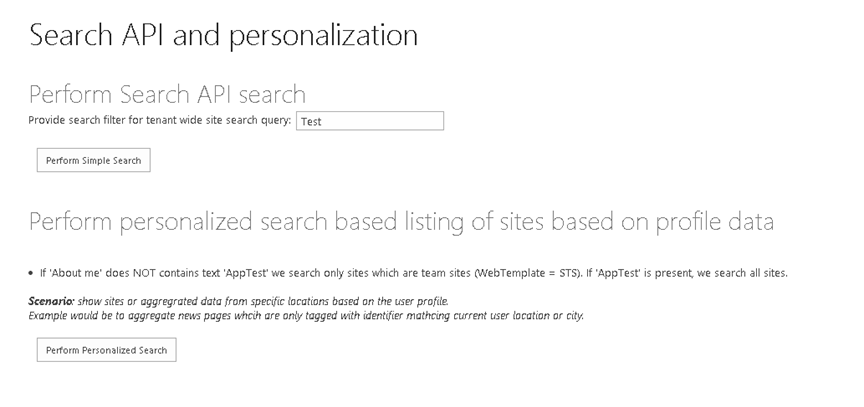
Task: Click the 'we search all sites.' phrase
Action: 743,273
